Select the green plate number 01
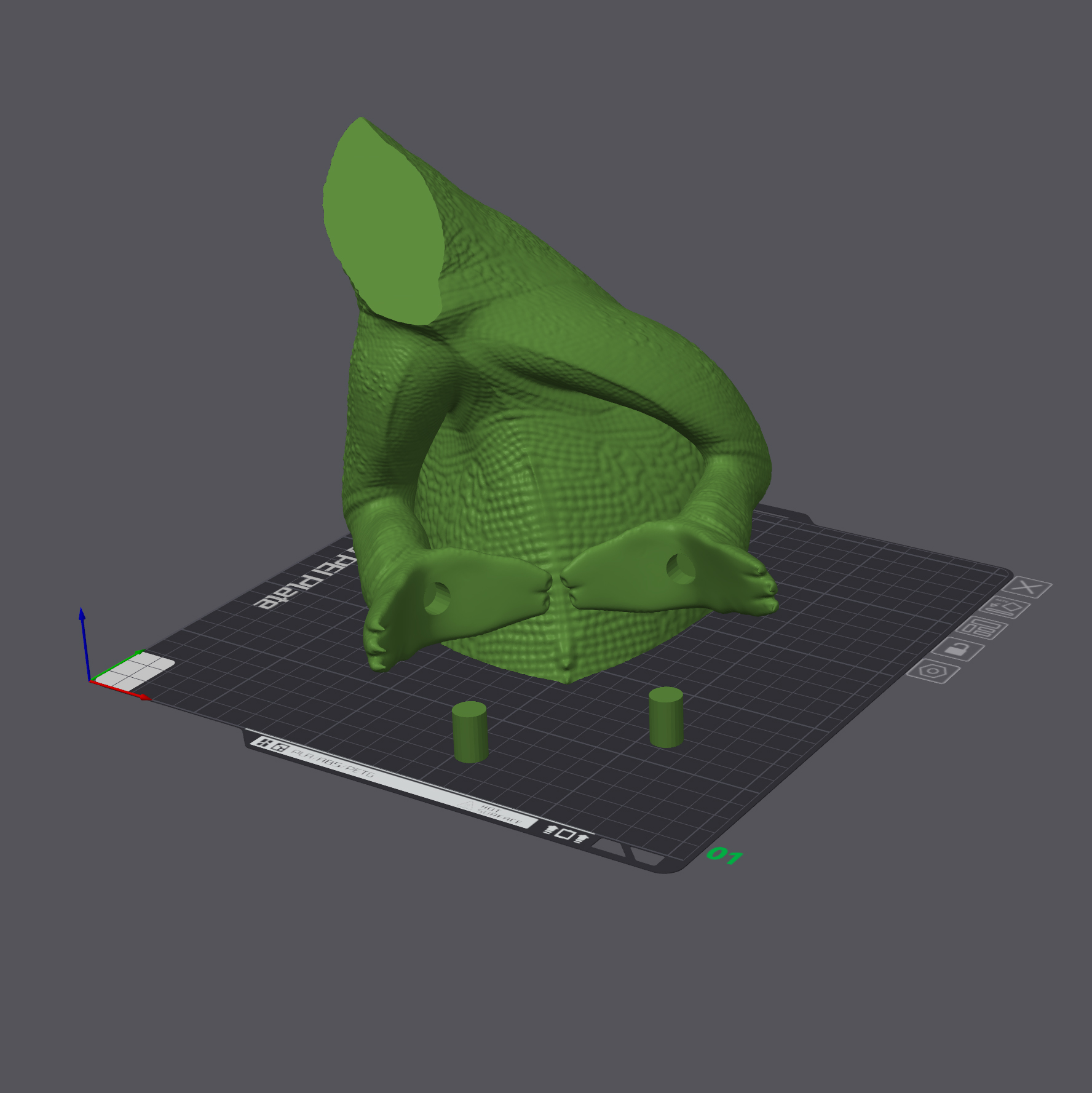This screenshot has width=1092, height=1093. click(x=725, y=856)
